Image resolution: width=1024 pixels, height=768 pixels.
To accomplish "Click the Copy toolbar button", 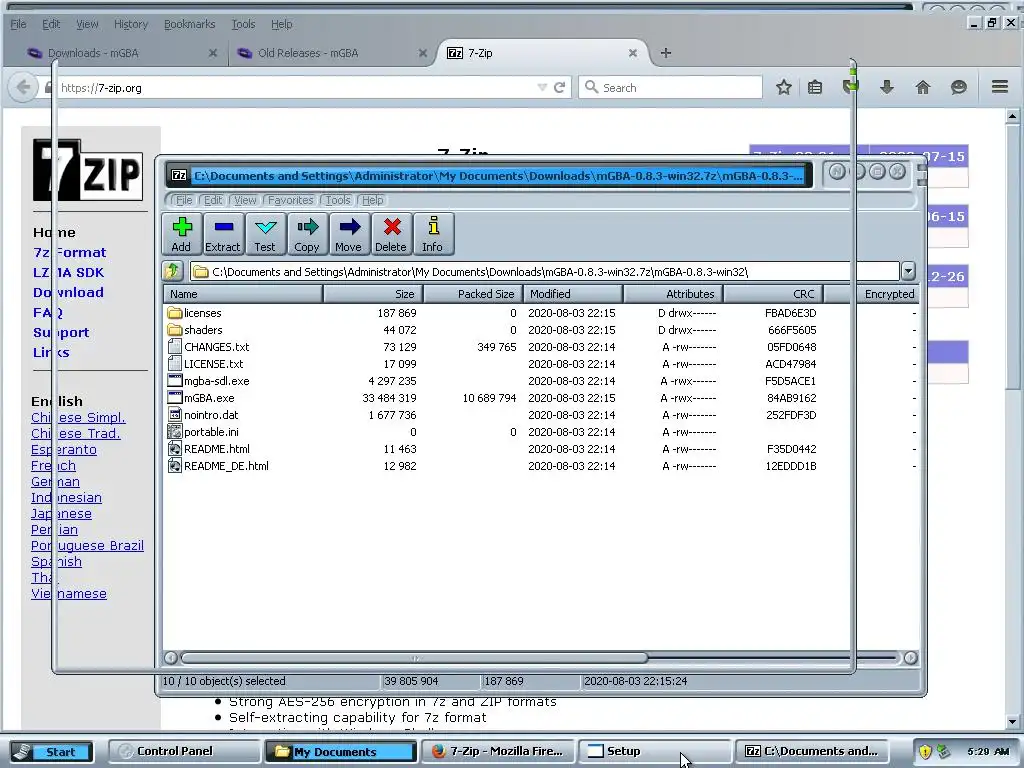I will (x=307, y=234).
